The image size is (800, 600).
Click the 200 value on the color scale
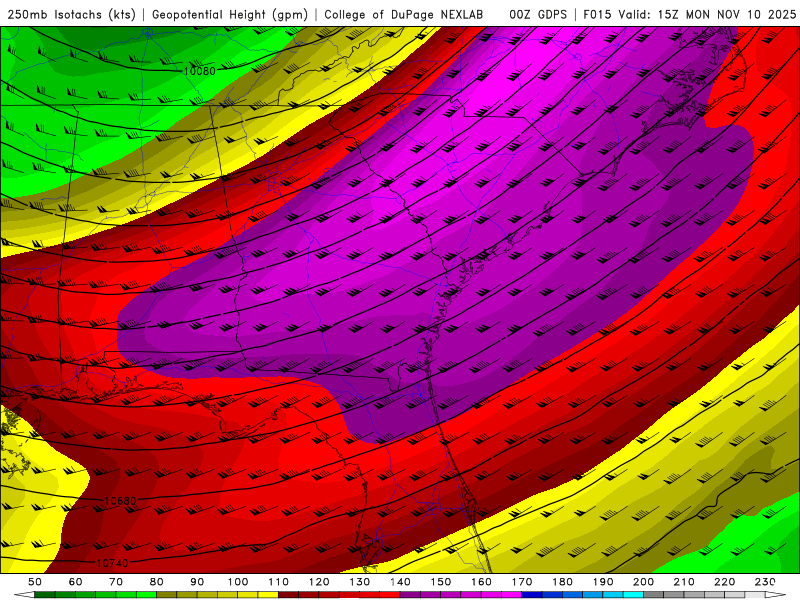(643, 582)
